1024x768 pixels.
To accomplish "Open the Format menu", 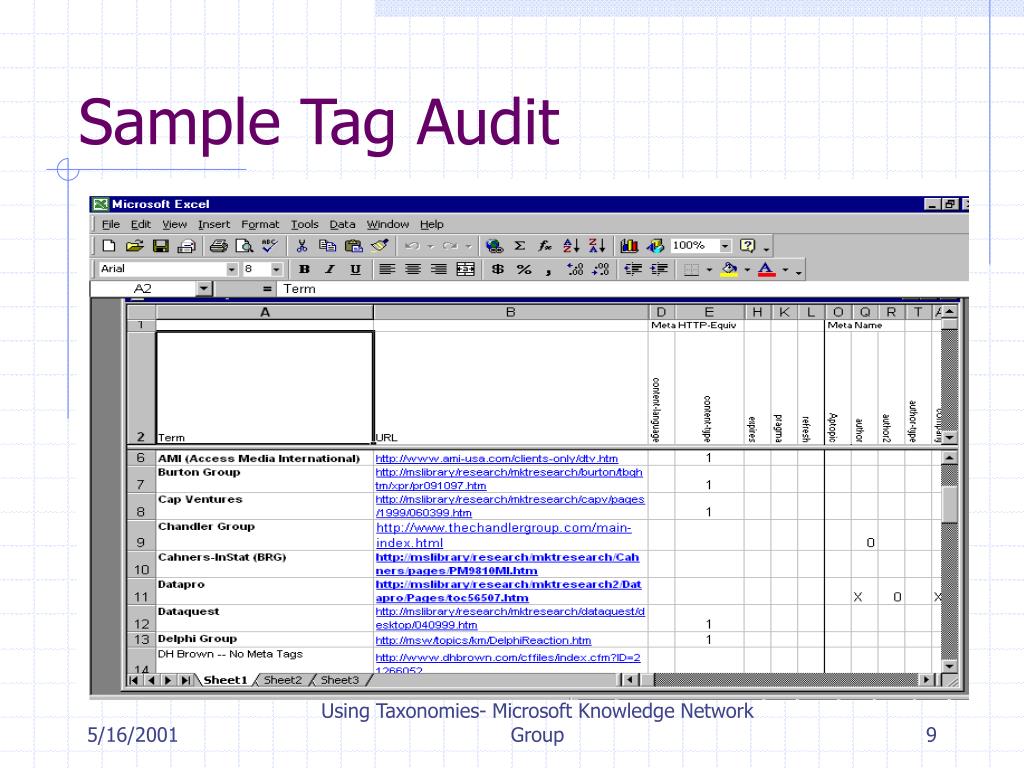I will pos(260,224).
